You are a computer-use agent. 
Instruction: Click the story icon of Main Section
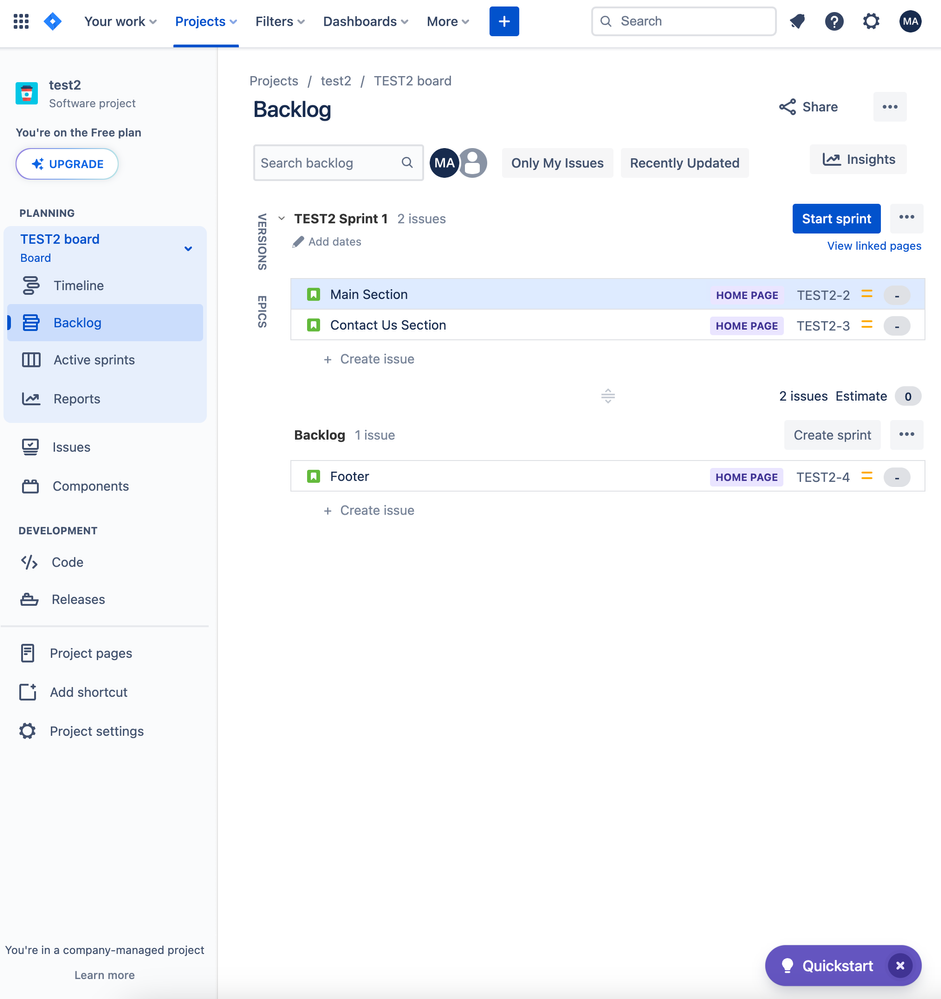[313, 294]
